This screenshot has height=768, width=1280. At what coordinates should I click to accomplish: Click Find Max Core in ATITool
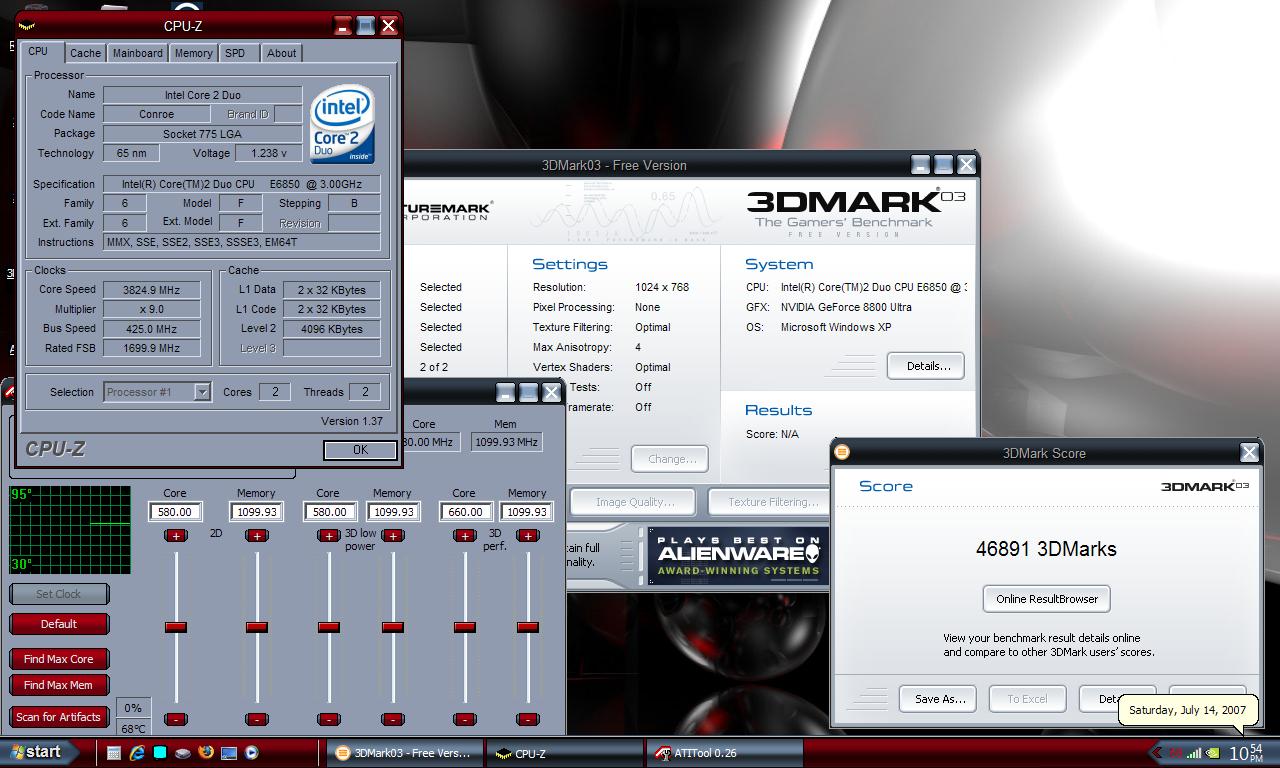pos(59,659)
